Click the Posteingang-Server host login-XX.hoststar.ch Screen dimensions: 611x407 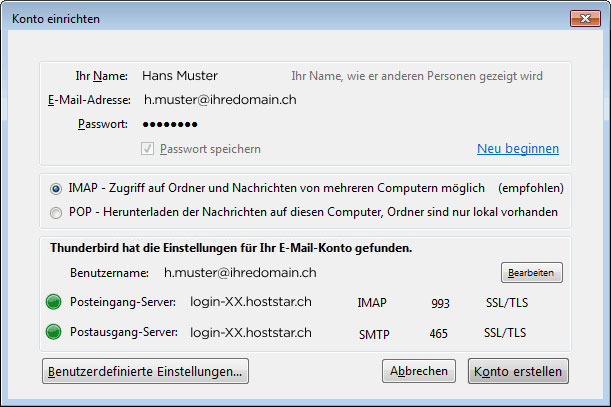point(251,302)
